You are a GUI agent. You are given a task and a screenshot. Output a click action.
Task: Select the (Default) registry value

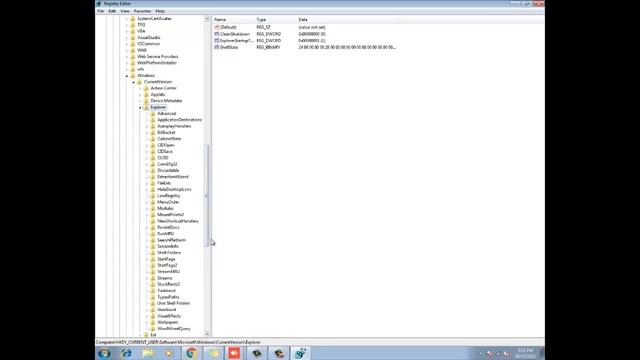coord(229,27)
